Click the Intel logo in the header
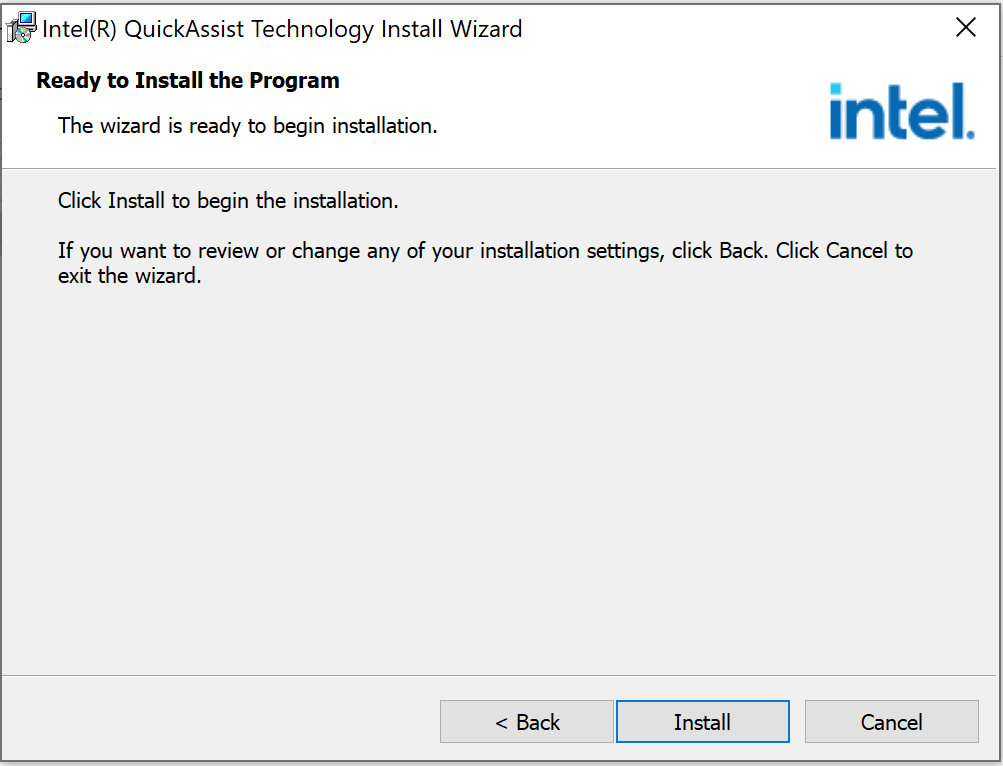The image size is (1003, 766). (x=900, y=111)
